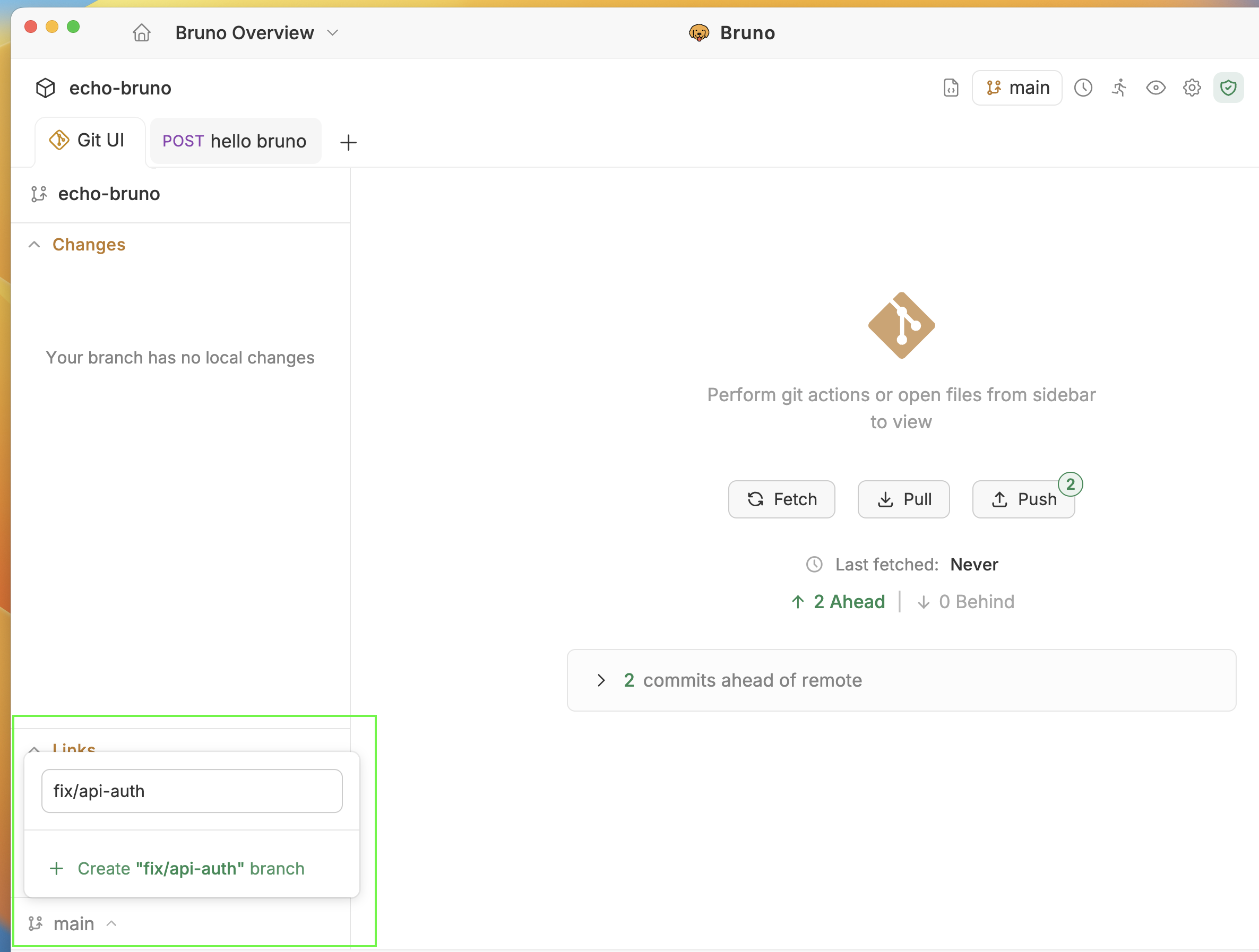1259x952 pixels.
Task: Open the code file view icon
Action: (x=951, y=88)
